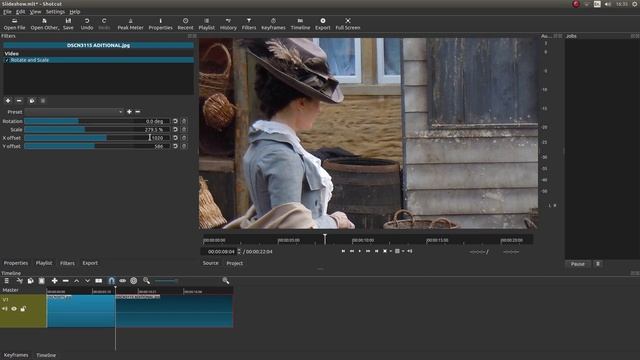The height and width of the screenshot is (360, 640).
Task: Open the Keyframes panel from toolbar
Action: click(x=273, y=24)
